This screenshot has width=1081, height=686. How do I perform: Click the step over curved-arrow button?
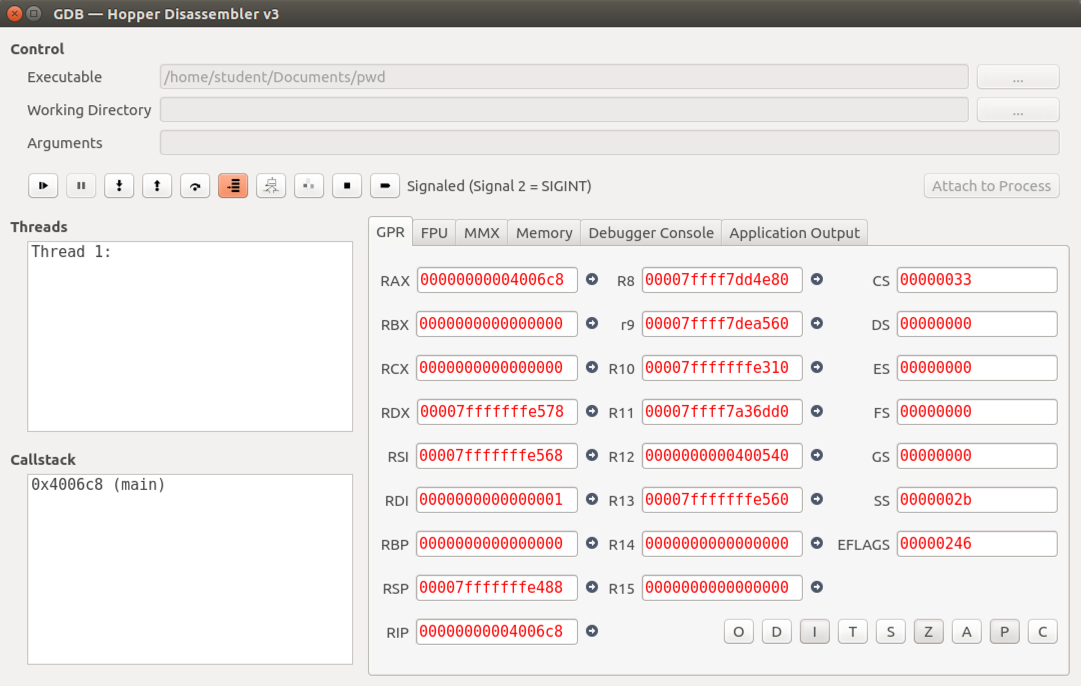[x=195, y=186]
